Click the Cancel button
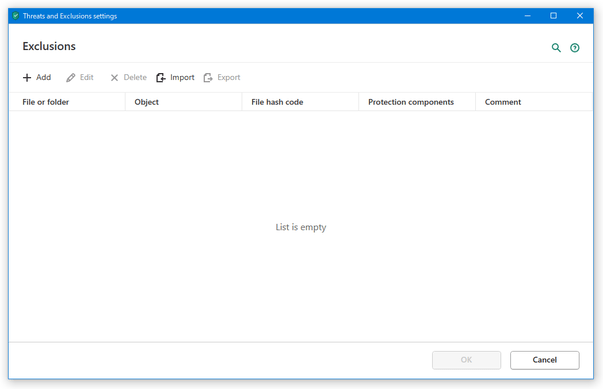 [545, 360]
